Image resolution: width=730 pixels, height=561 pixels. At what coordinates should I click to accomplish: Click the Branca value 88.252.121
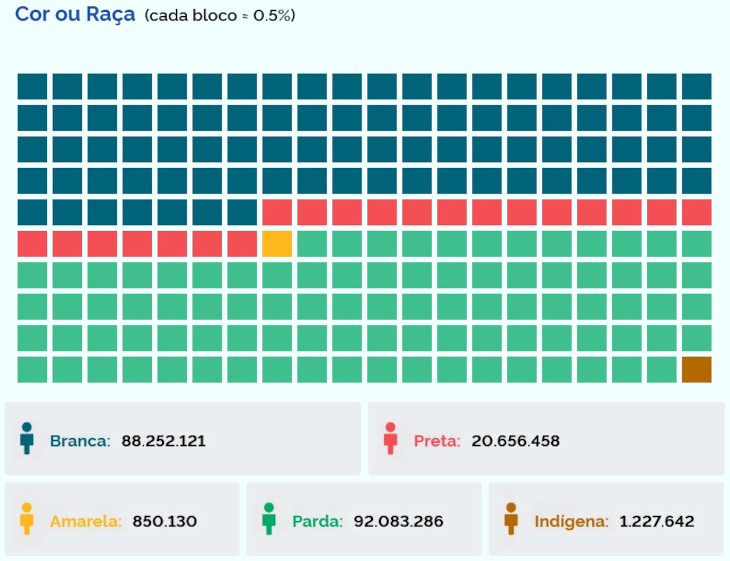pos(164,440)
